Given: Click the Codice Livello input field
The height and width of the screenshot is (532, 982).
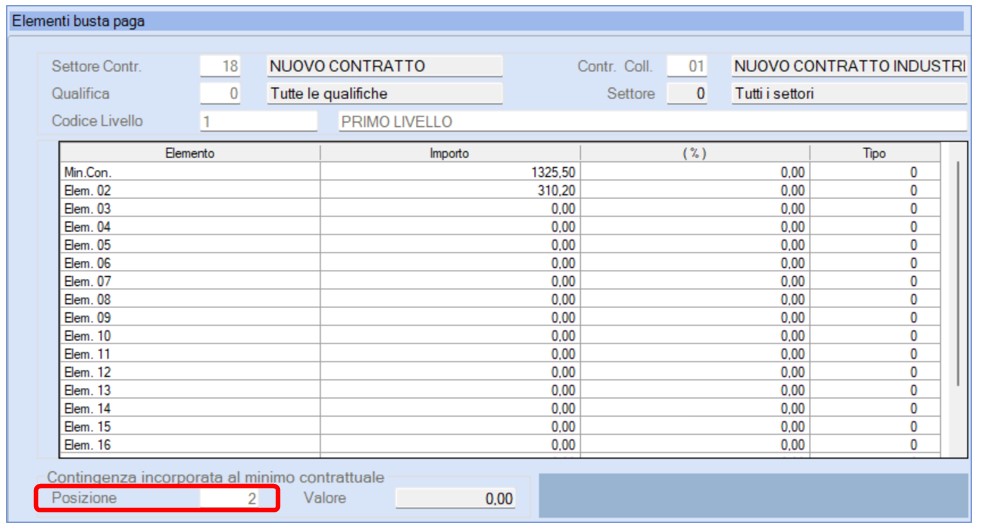Looking at the screenshot, I should tap(259, 121).
